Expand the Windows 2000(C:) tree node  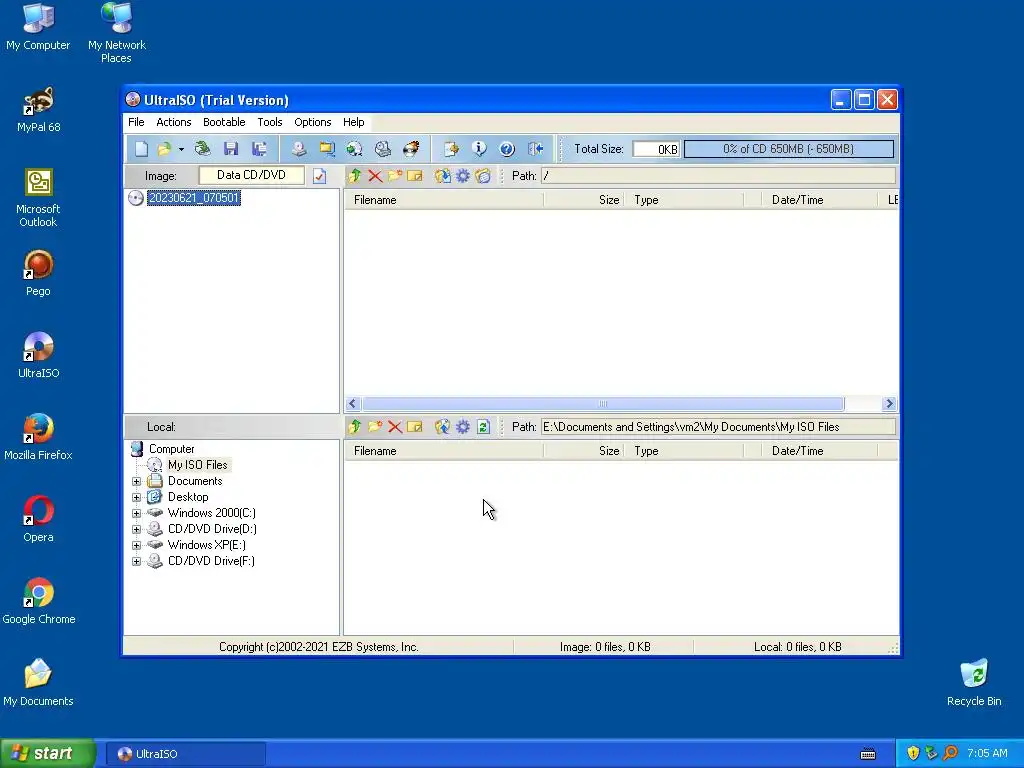136,513
